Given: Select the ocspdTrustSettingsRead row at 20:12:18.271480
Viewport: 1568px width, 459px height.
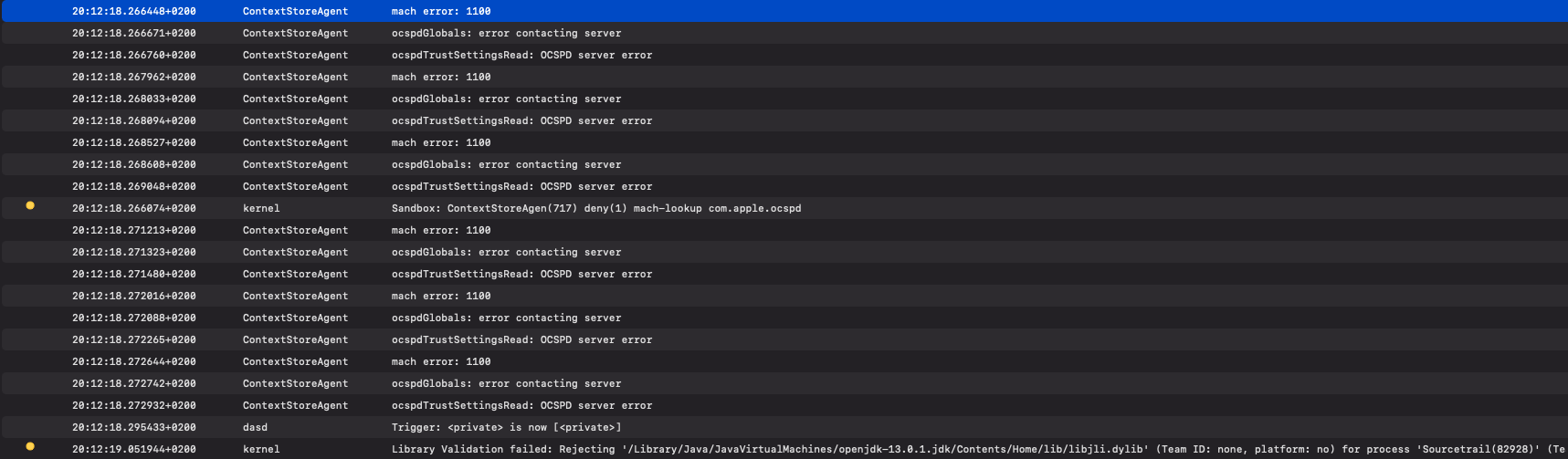Looking at the screenshot, I should tap(784, 274).
